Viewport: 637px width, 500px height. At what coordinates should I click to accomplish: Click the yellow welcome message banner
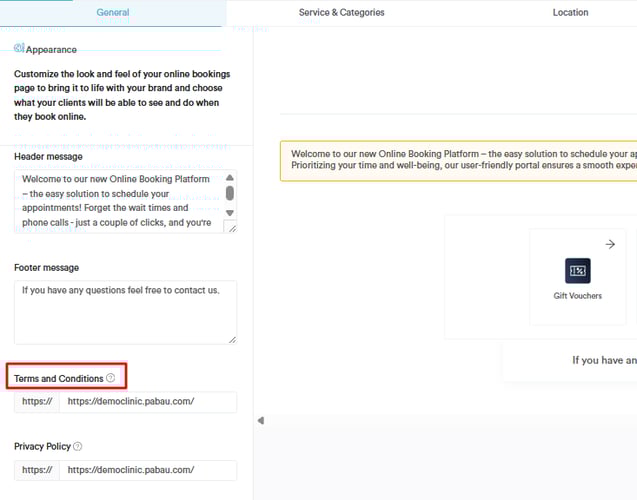click(x=460, y=160)
